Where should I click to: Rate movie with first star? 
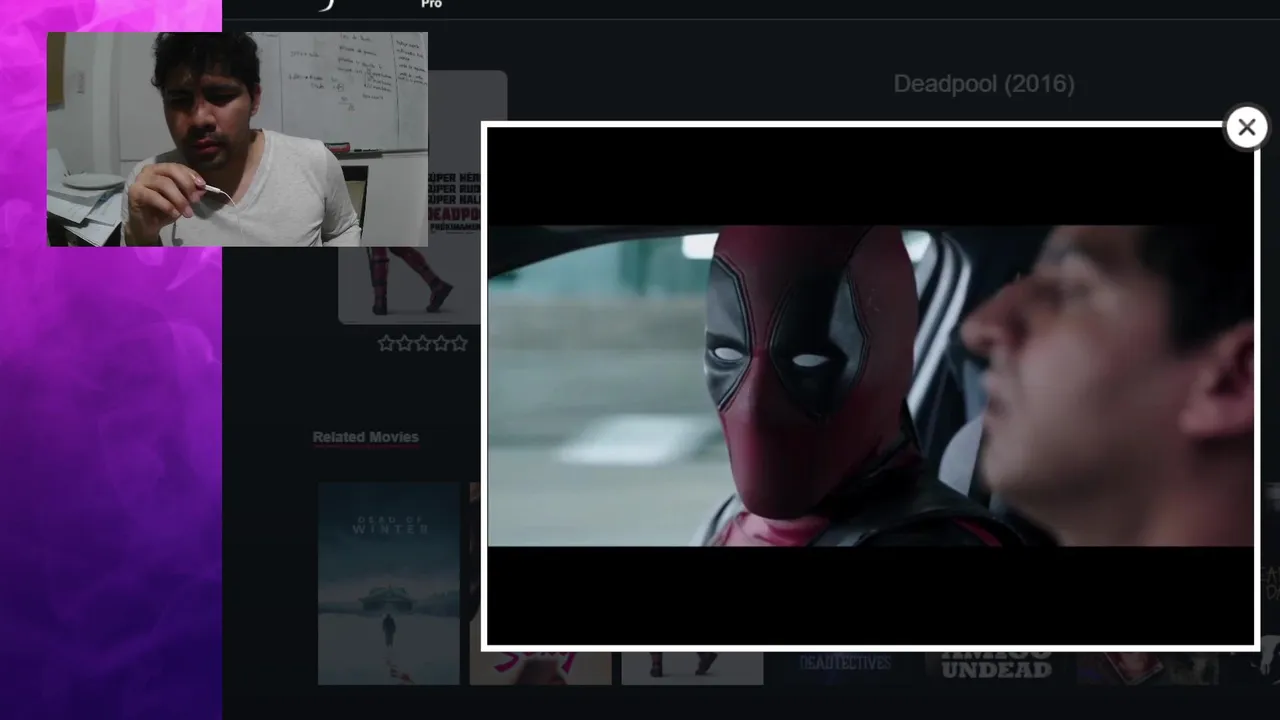pos(386,343)
